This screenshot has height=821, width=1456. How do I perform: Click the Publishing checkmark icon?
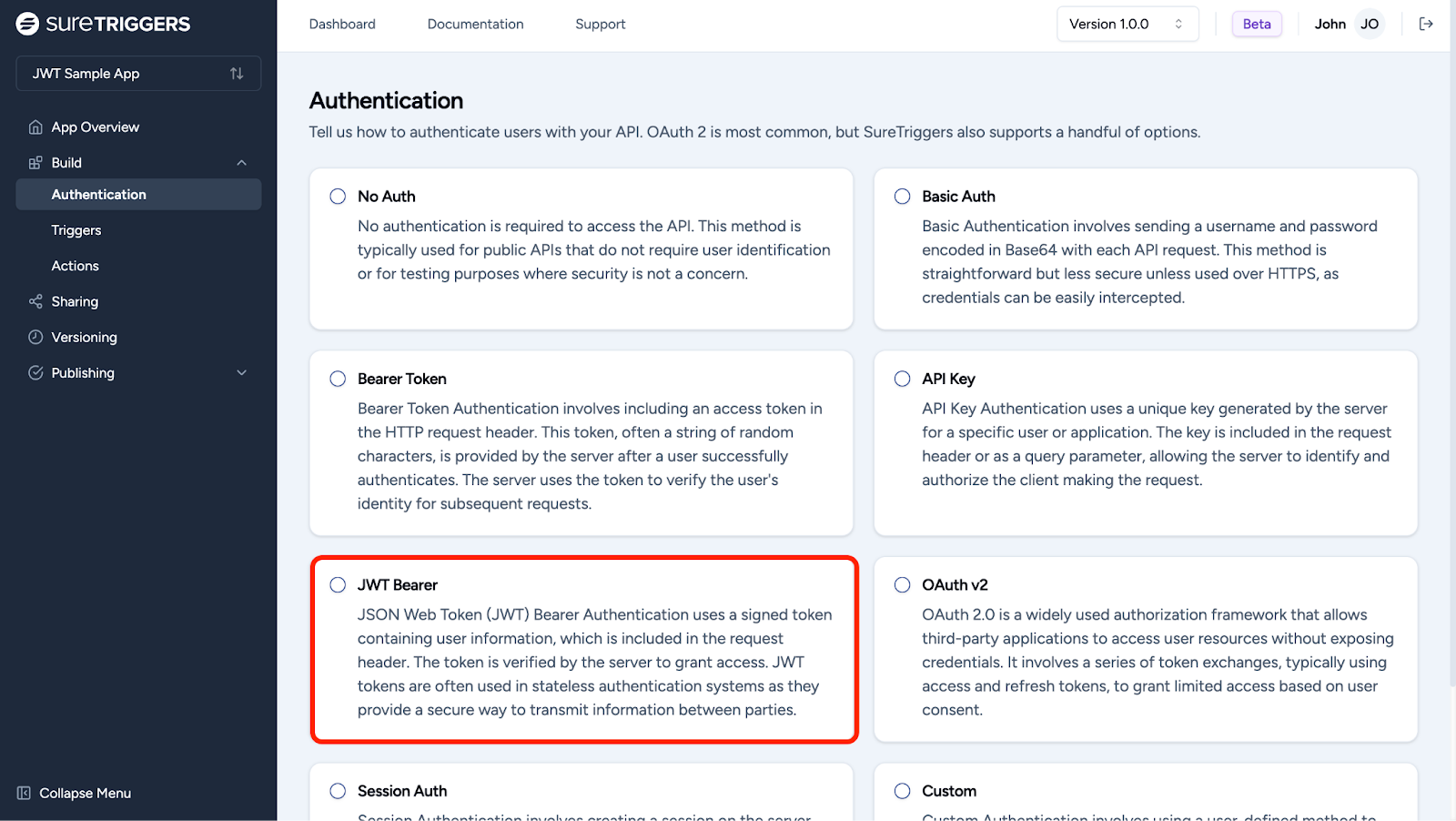(x=35, y=372)
